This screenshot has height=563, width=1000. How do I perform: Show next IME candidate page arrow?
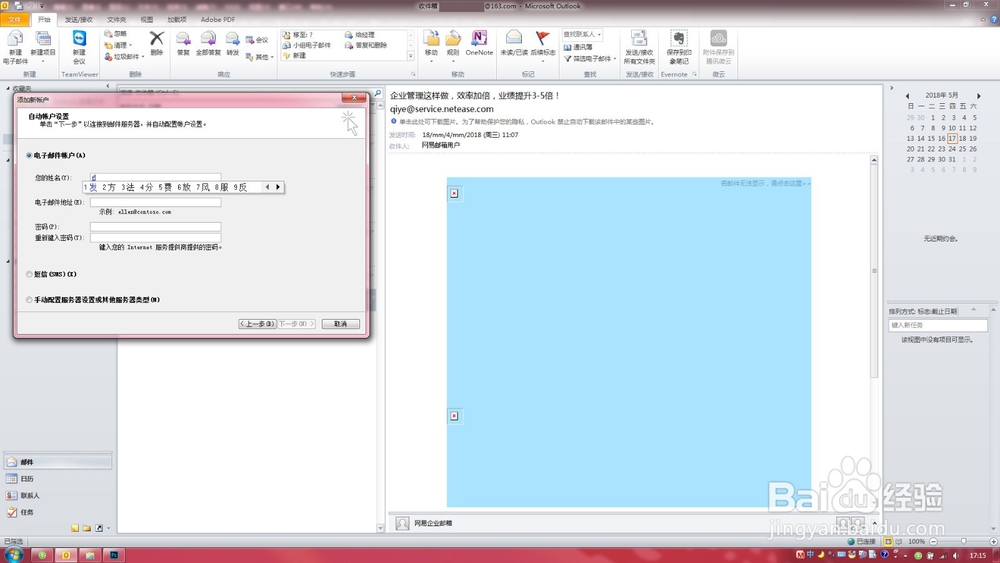coord(278,187)
